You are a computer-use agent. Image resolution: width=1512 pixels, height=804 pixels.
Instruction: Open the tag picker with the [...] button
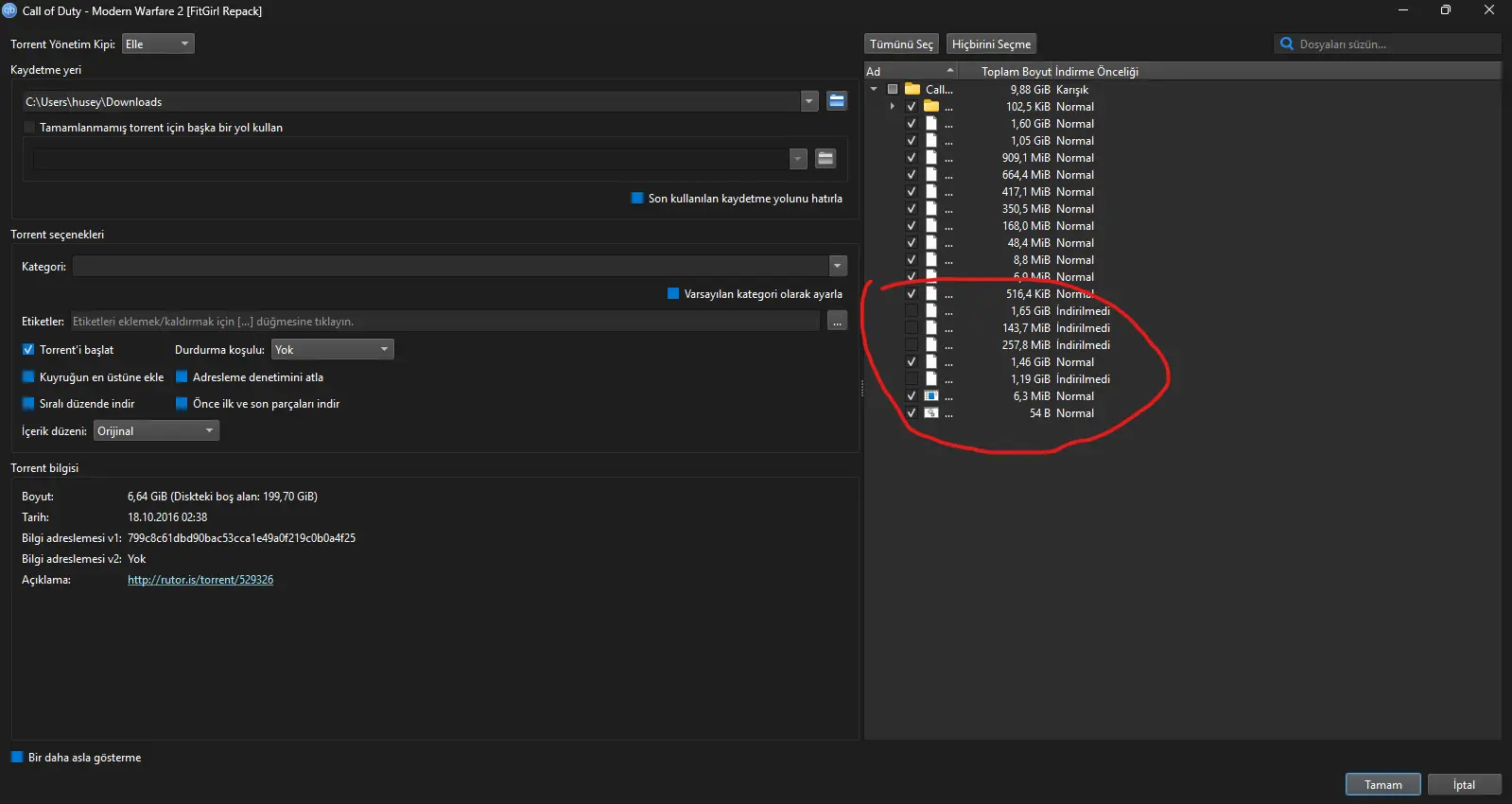pos(837,321)
